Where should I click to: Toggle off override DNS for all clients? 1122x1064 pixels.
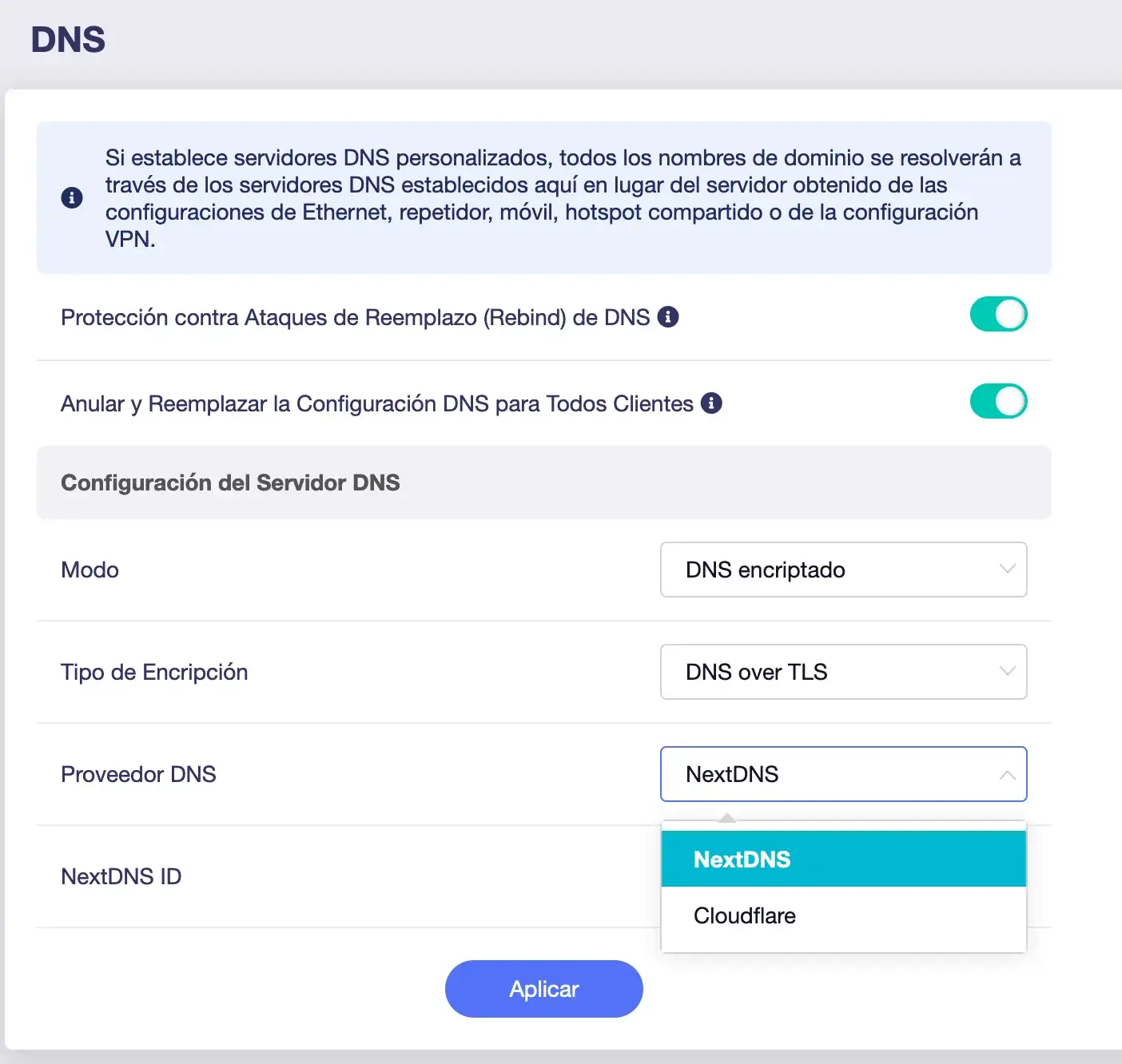coord(998,402)
